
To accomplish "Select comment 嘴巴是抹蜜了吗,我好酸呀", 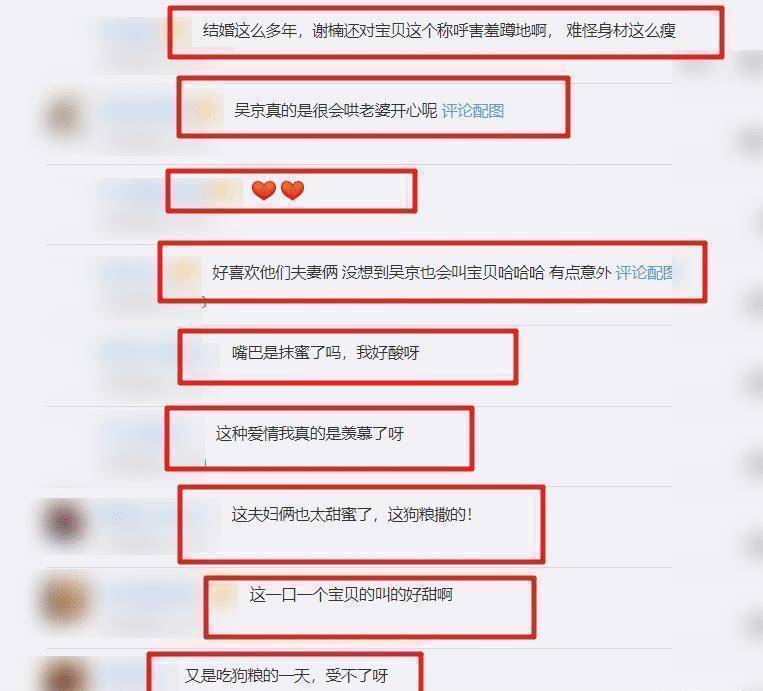I will pyautogui.click(x=326, y=352).
